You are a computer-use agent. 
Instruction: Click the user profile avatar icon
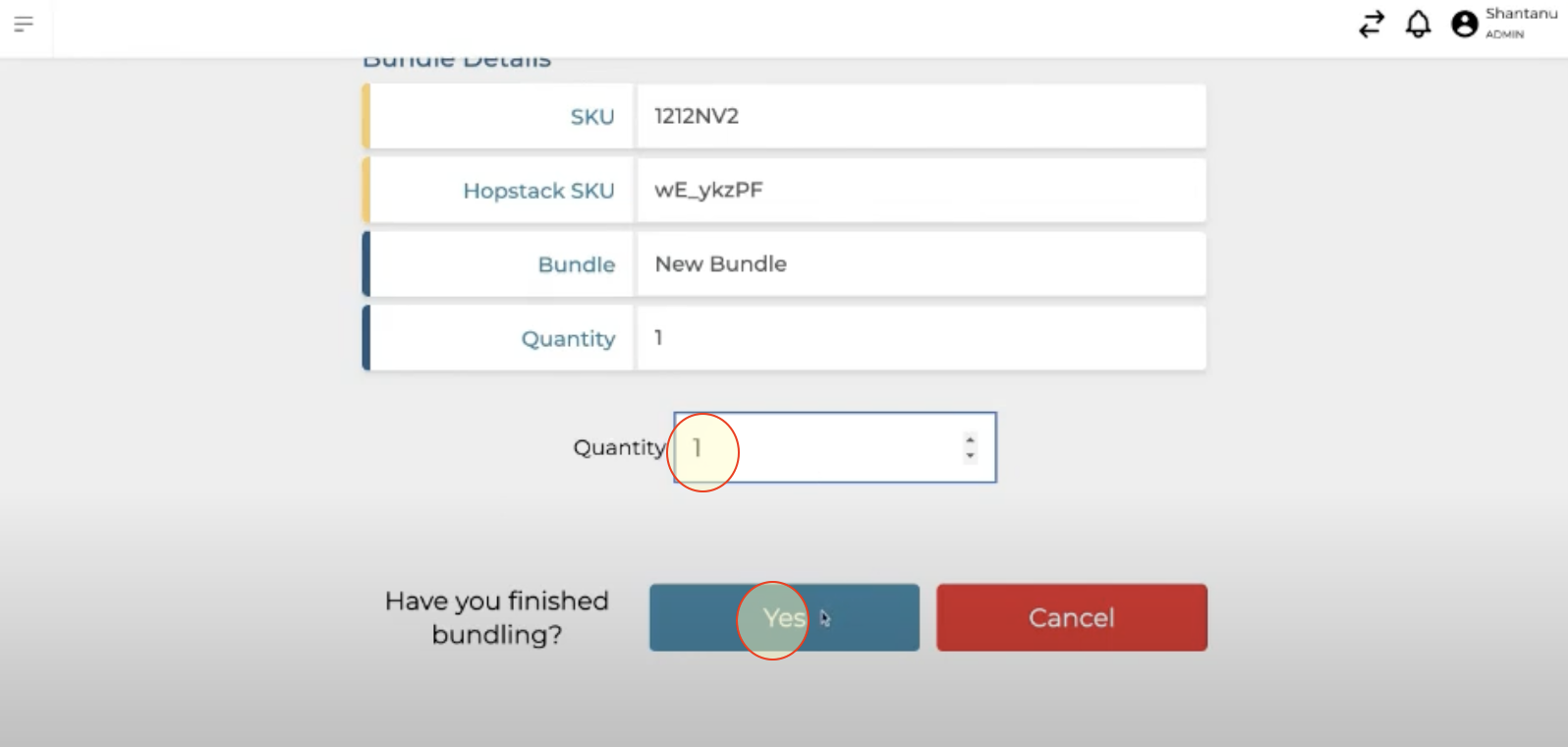click(1464, 24)
